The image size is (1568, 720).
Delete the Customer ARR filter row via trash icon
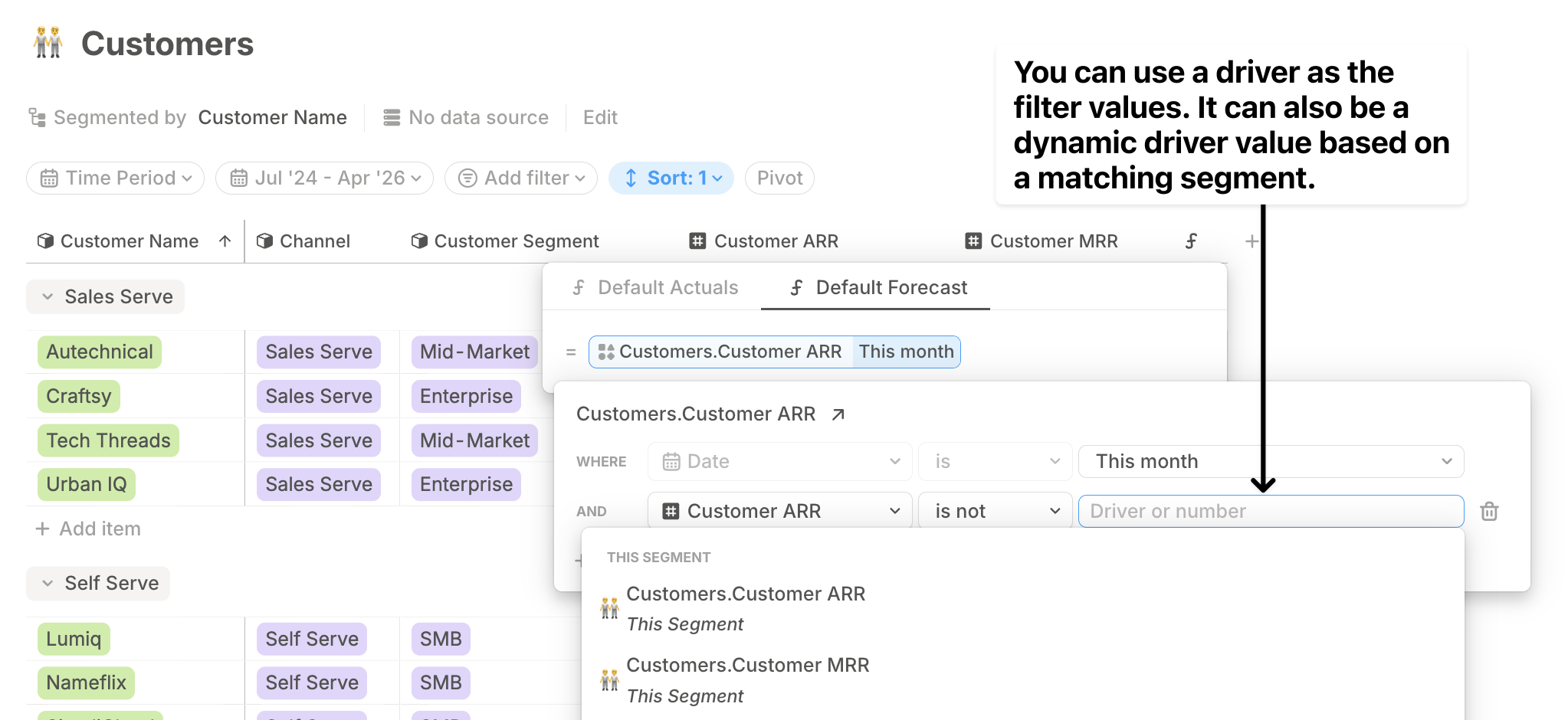(x=1489, y=511)
